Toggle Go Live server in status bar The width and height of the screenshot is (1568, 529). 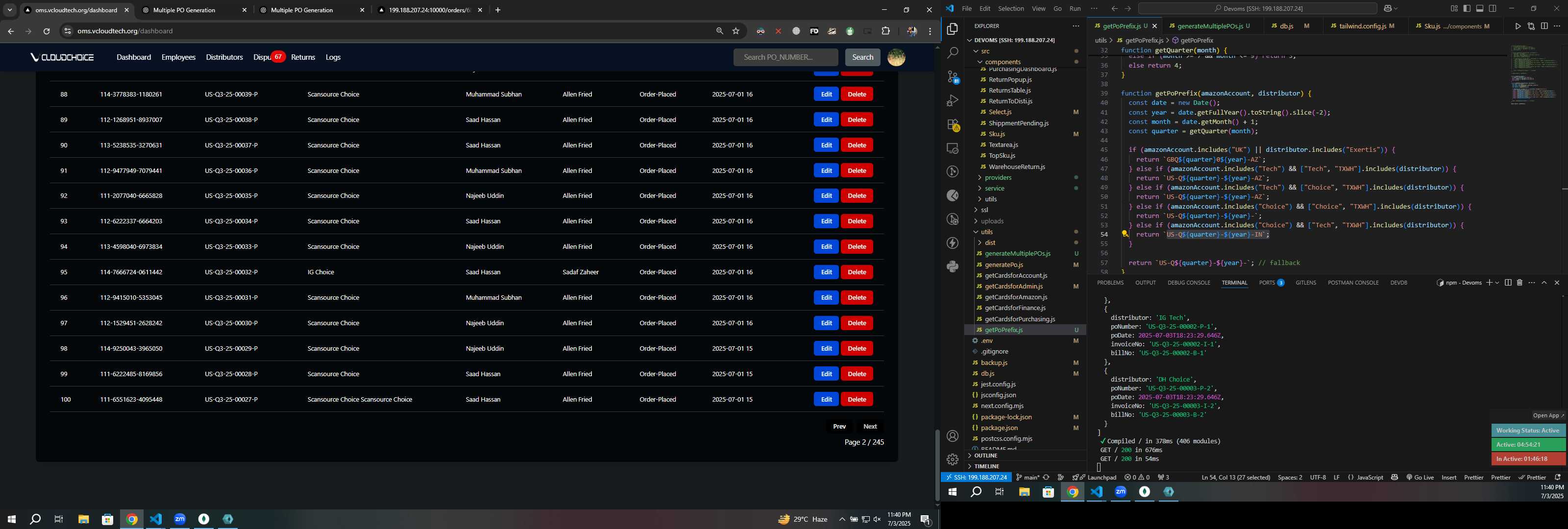click(x=1420, y=477)
